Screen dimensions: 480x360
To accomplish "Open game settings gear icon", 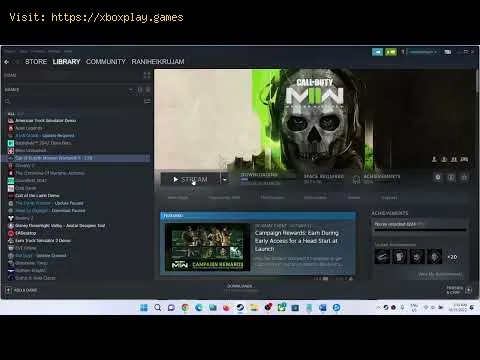I will pos(438,178).
